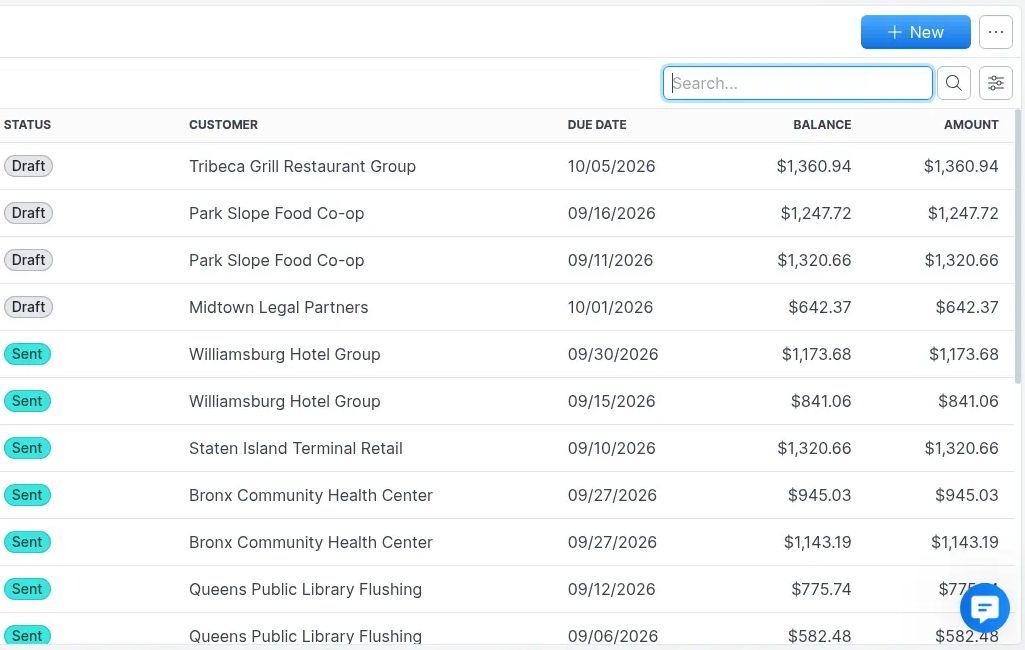Click Draft badge for Tribeca Grill row
Screen dimensions: 1025x650
[28, 166]
